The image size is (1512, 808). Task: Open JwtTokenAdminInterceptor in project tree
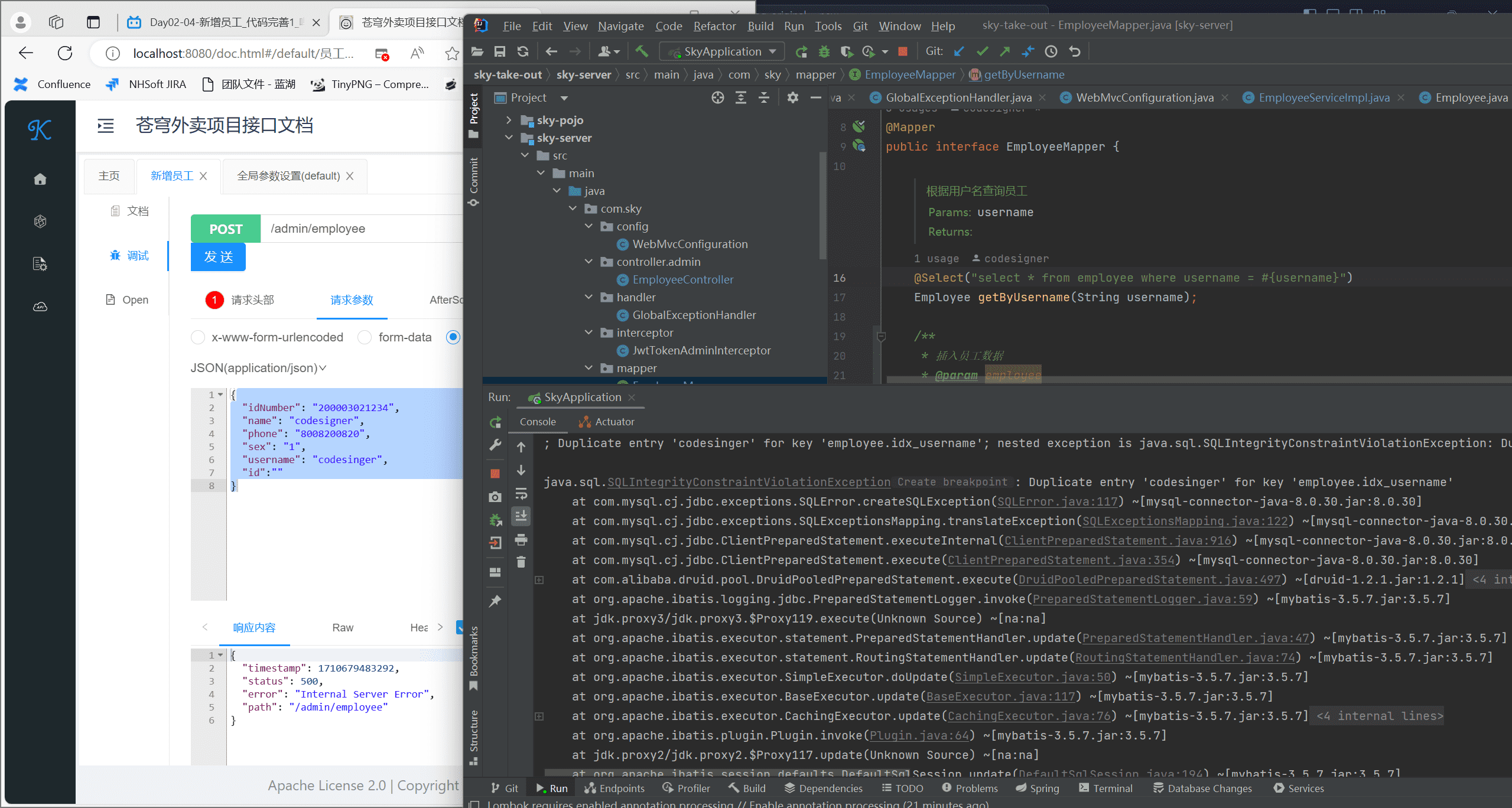(701, 350)
